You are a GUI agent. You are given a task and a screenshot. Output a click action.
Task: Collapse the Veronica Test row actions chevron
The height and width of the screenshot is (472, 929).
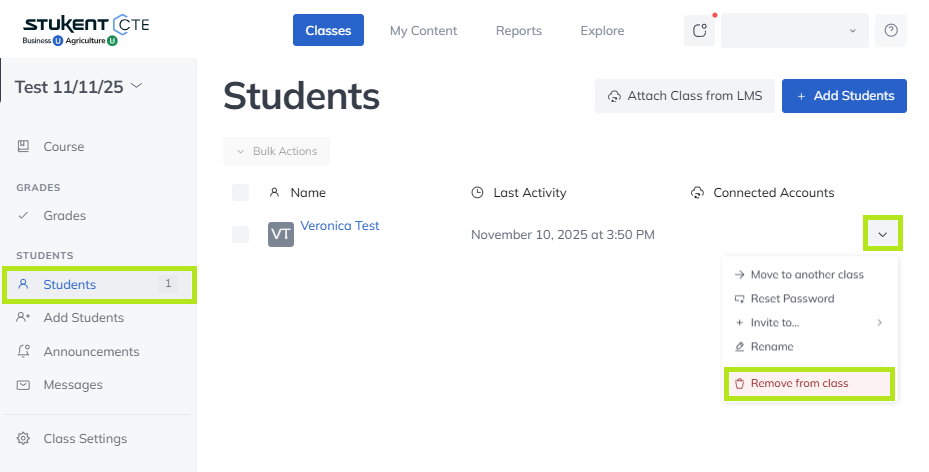coord(882,234)
